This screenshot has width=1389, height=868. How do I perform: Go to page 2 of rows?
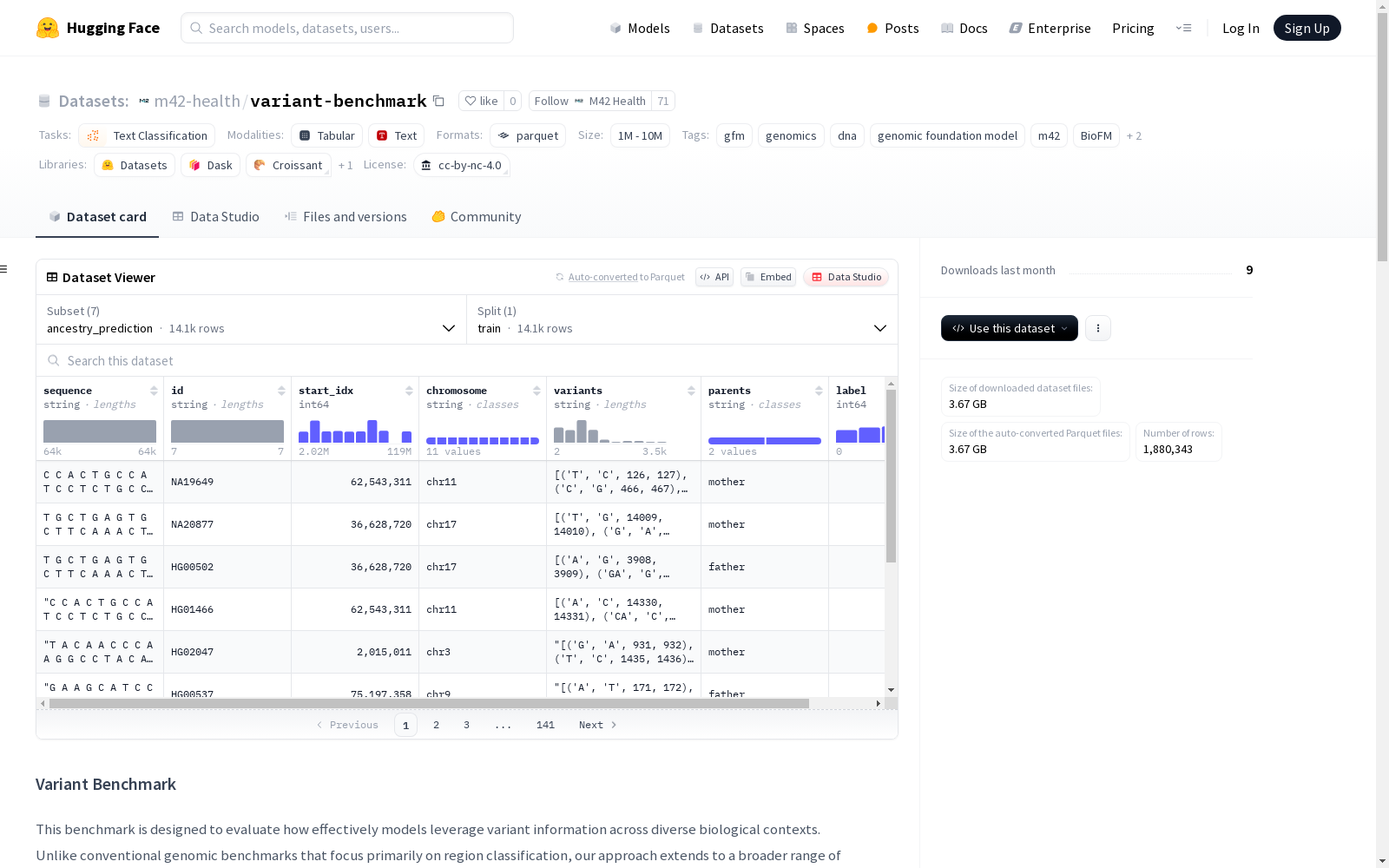tap(436, 725)
